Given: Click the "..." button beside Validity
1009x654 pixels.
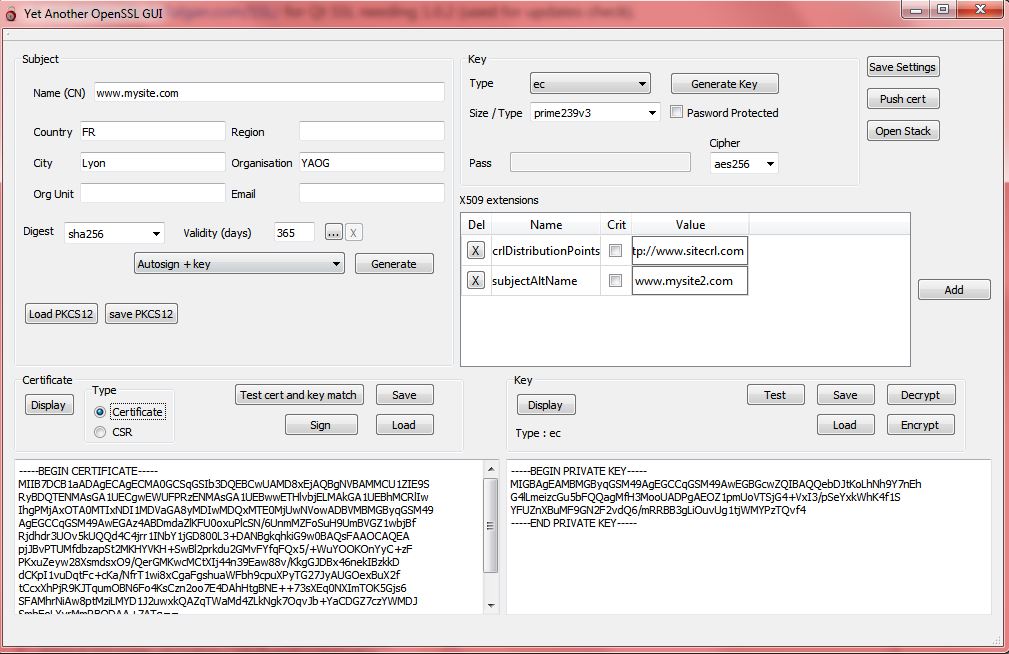Looking at the screenshot, I should [x=335, y=232].
